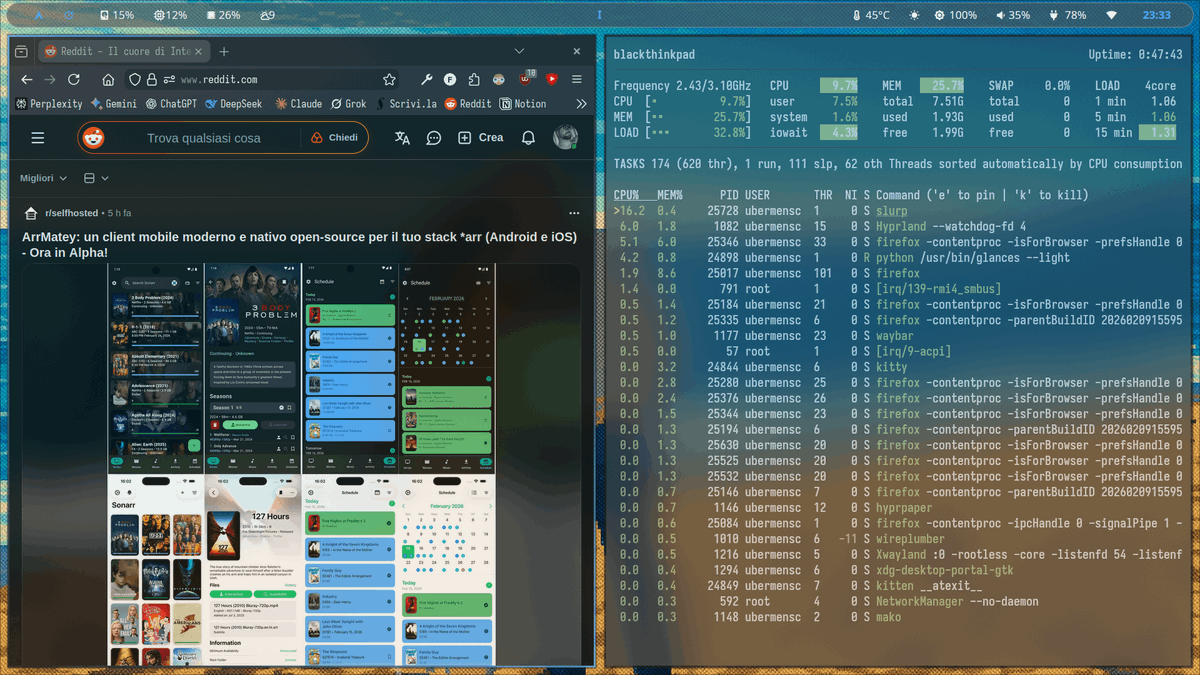Click the 45°C temperature indicator in waybar
The height and width of the screenshot is (675, 1200).
(x=871, y=15)
